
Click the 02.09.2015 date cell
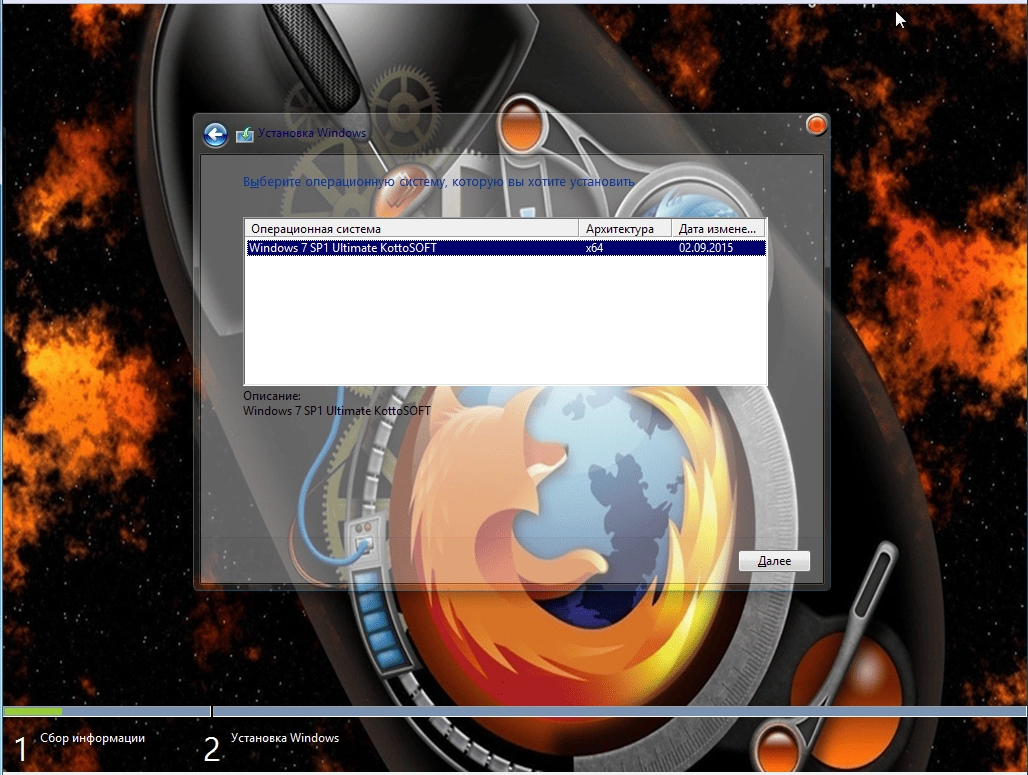705,248
